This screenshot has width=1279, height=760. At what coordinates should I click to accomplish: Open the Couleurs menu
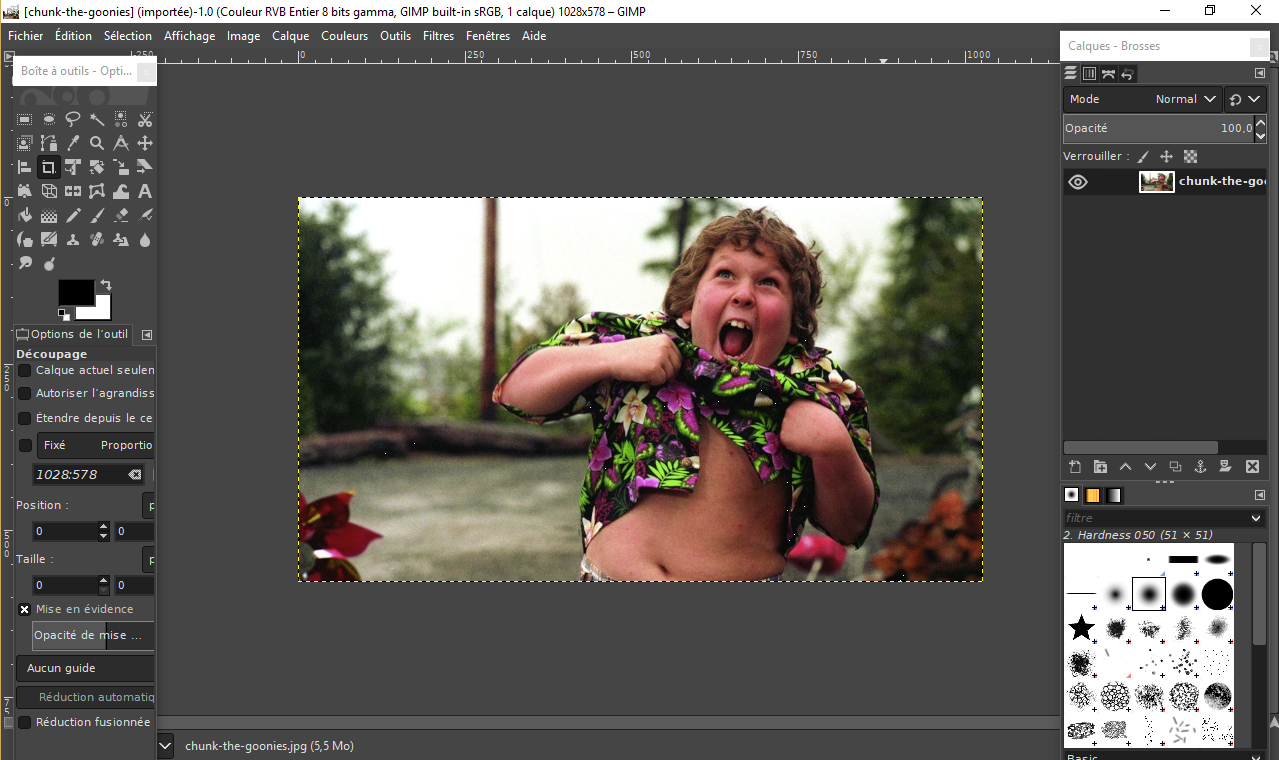tap(344, 36)
